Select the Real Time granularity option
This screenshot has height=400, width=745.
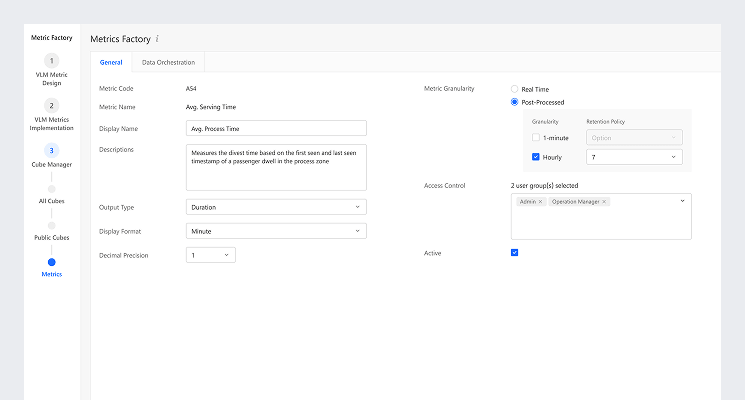[515, 89]
